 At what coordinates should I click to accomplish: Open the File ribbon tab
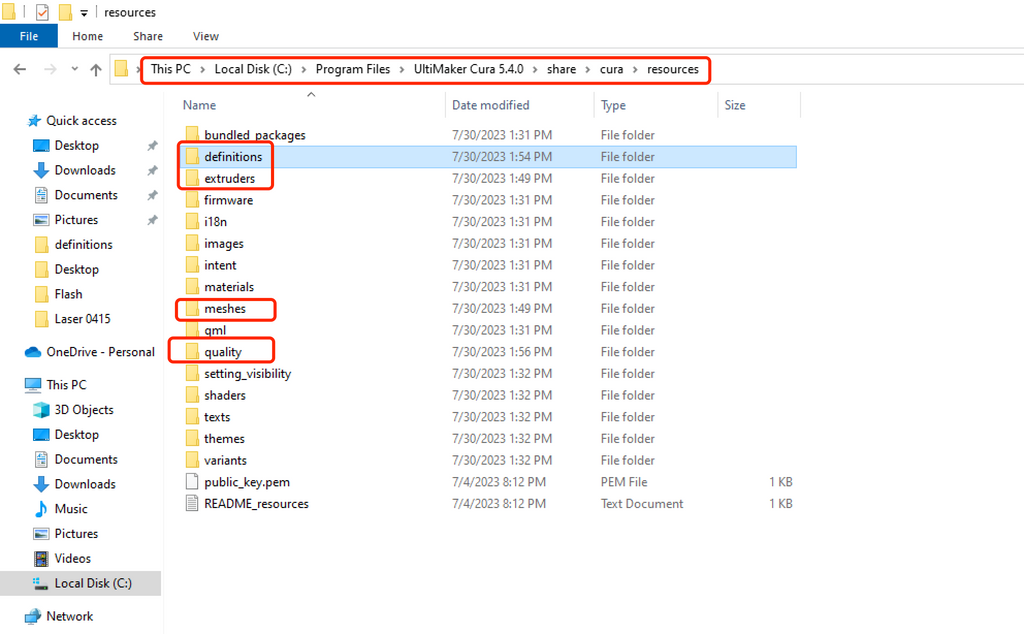coord(29,36)
